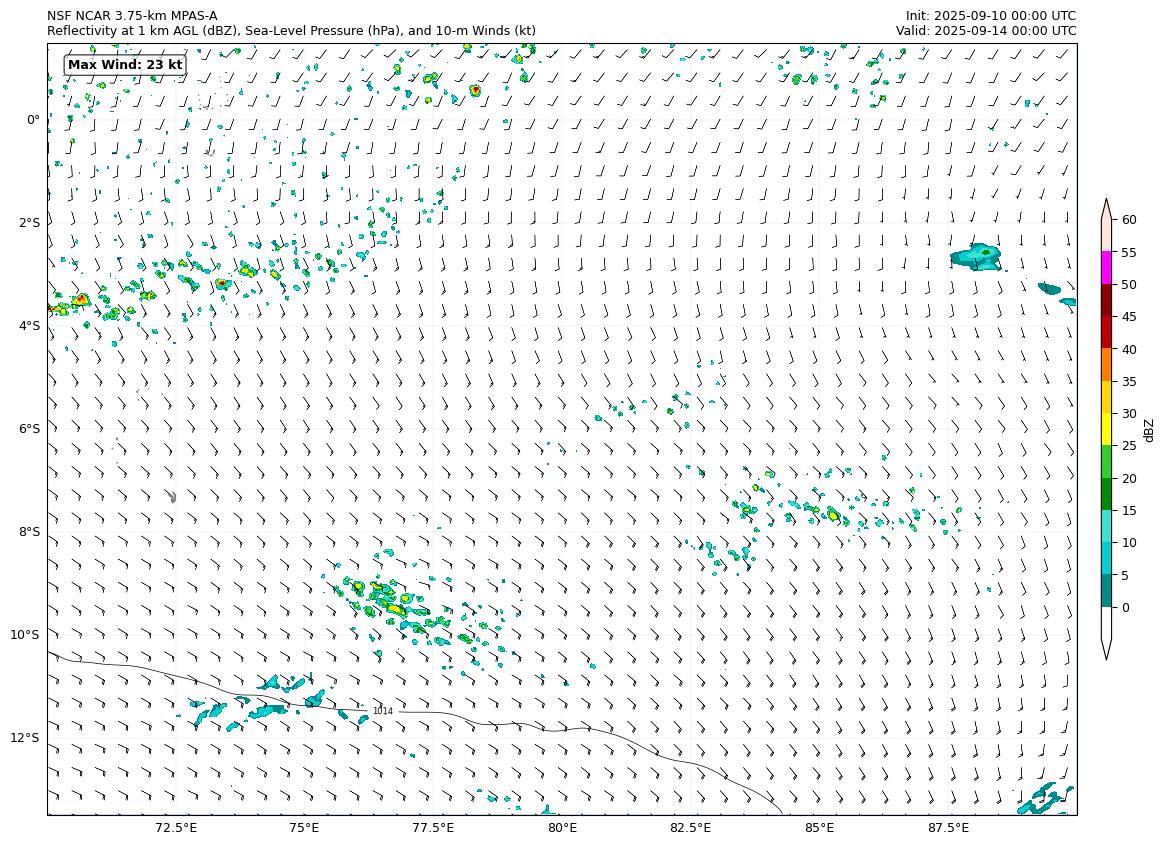Image resolution: width=1165 pixels, height=845 pixels.
Task: Select the yellow 25-30 dBZ colorbar segment
Action: click(1107, 429)
